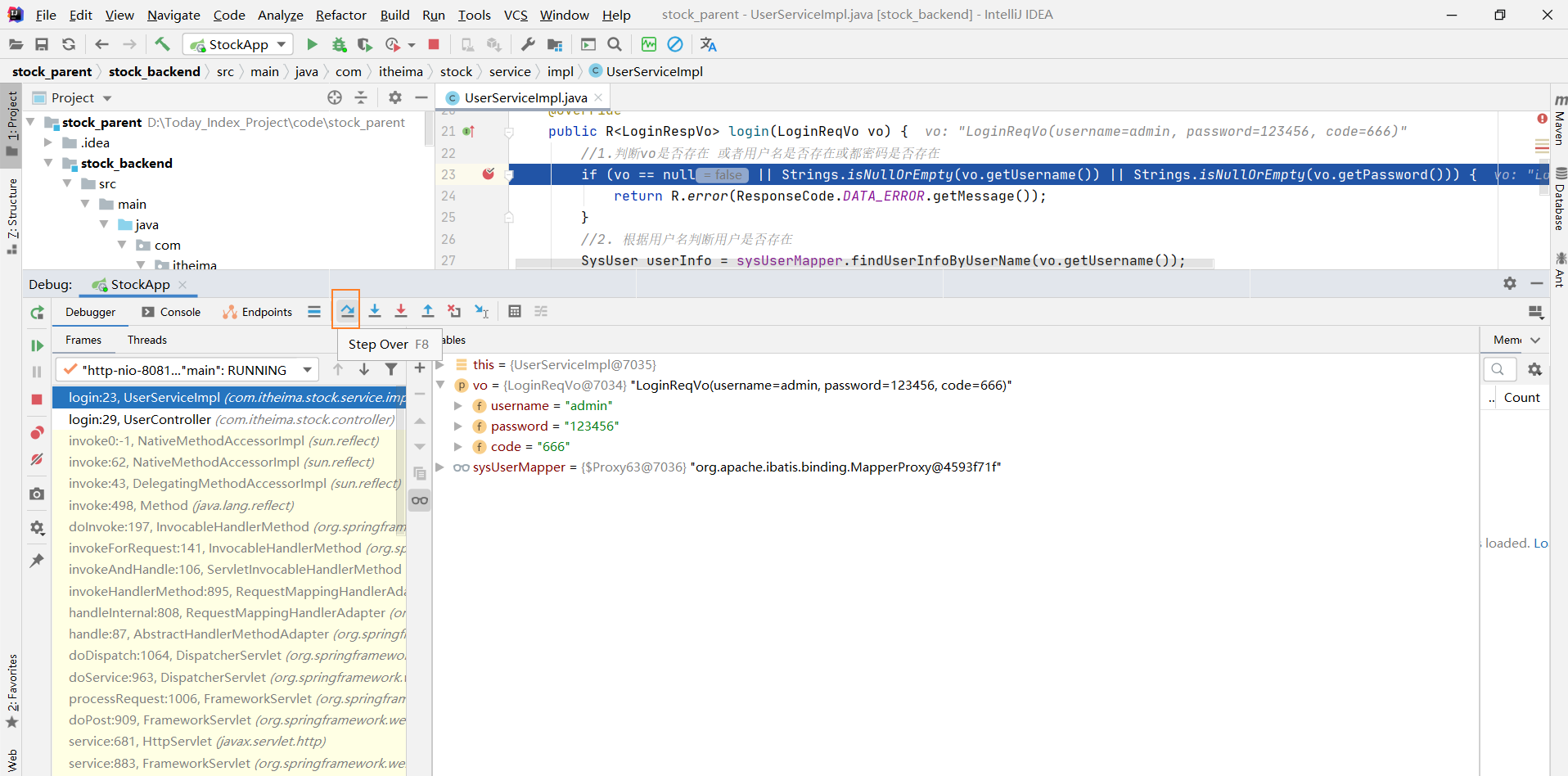Click the red Stop button in toolbar
Image resolution: width=1568 pixels, height=776 pixels.
pyautogui.click(x=434, y=44)
